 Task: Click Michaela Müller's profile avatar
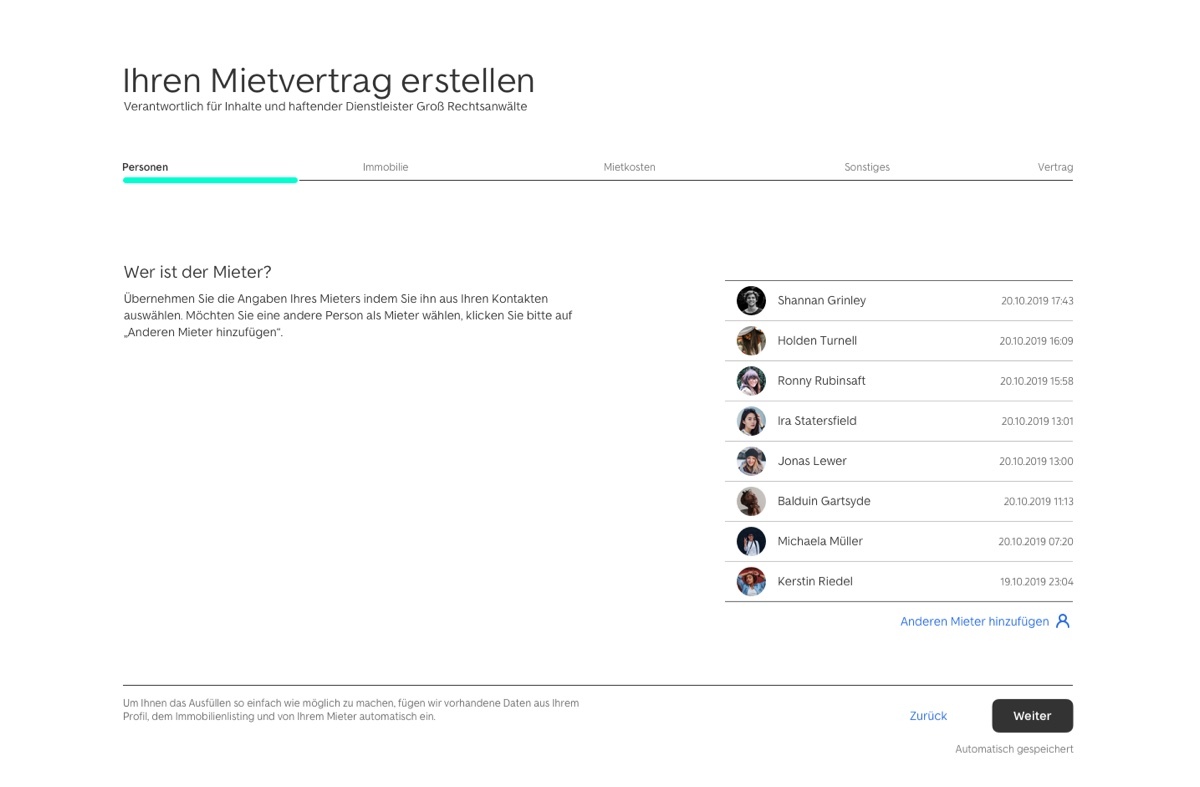(751, 541)
